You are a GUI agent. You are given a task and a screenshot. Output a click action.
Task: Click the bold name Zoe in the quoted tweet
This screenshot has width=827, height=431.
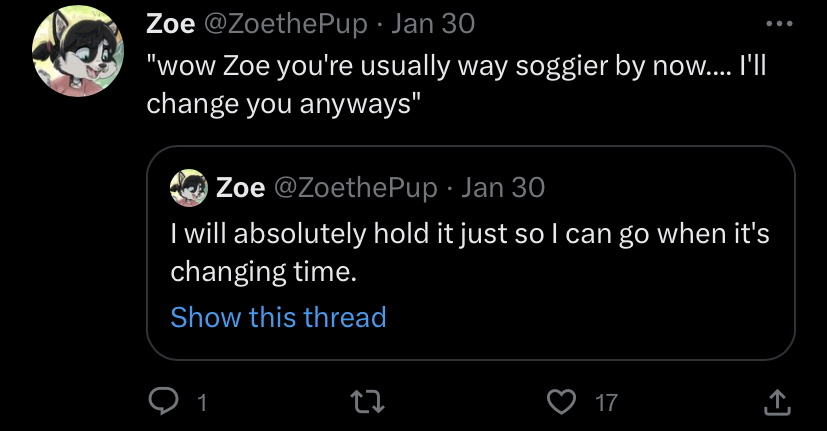[240, 187]
